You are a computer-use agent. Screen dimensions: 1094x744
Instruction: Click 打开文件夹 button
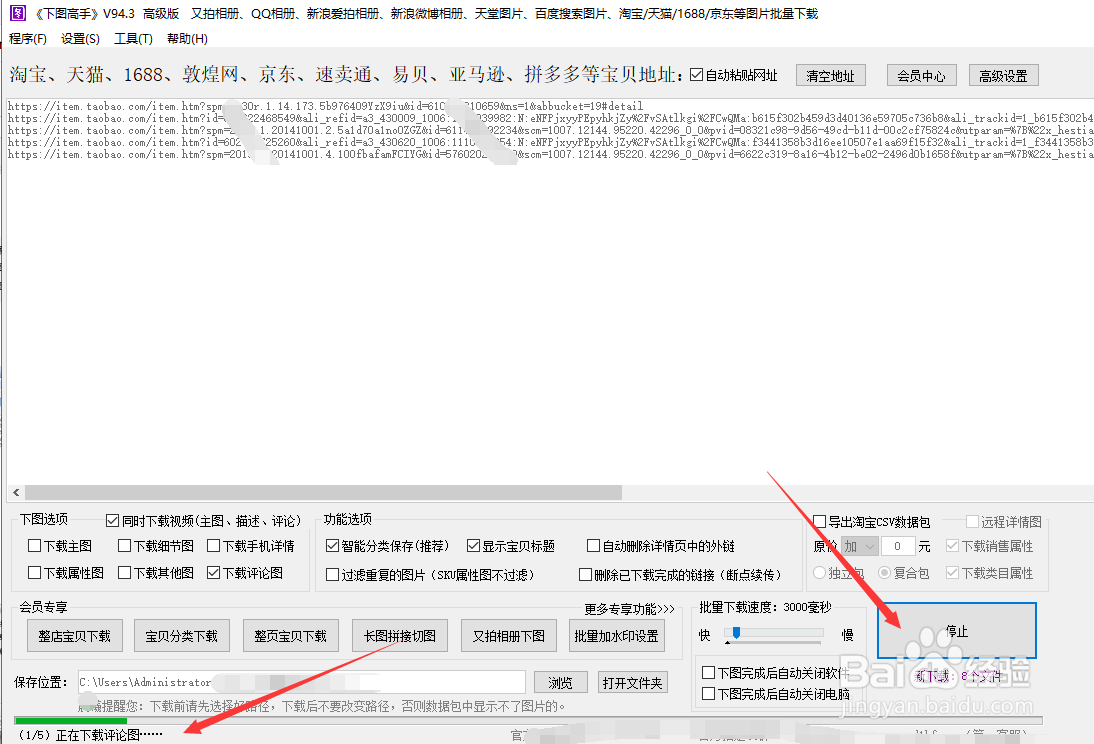(x=632, y=683)
